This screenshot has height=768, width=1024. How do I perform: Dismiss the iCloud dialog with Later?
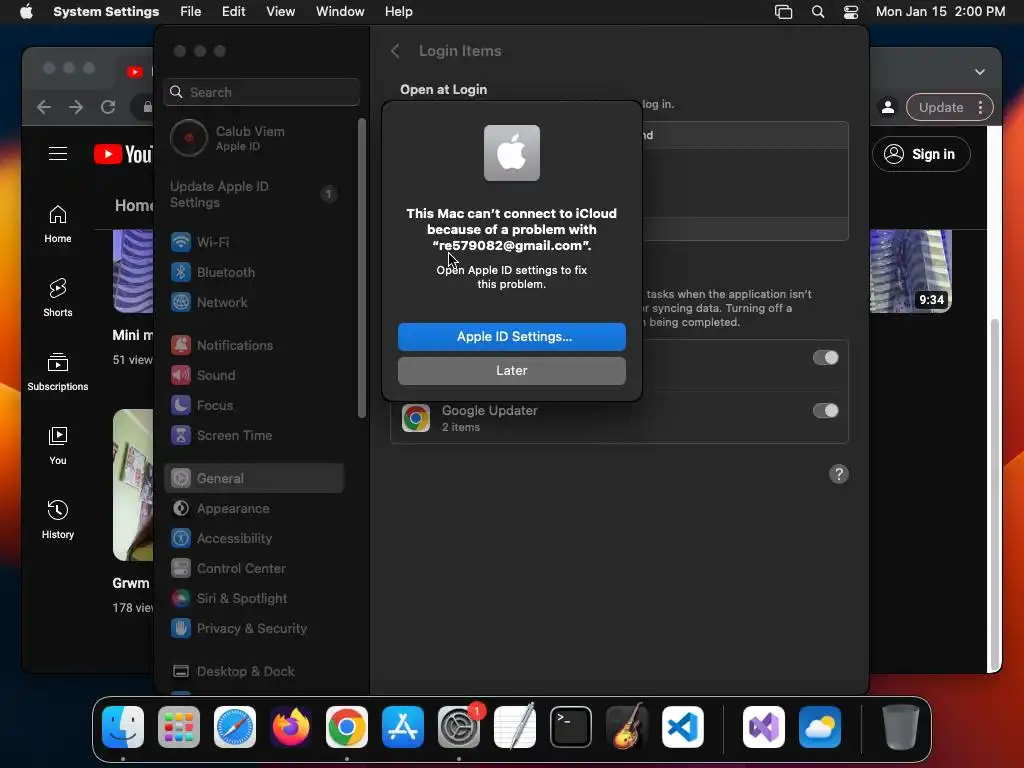point(511,370)
